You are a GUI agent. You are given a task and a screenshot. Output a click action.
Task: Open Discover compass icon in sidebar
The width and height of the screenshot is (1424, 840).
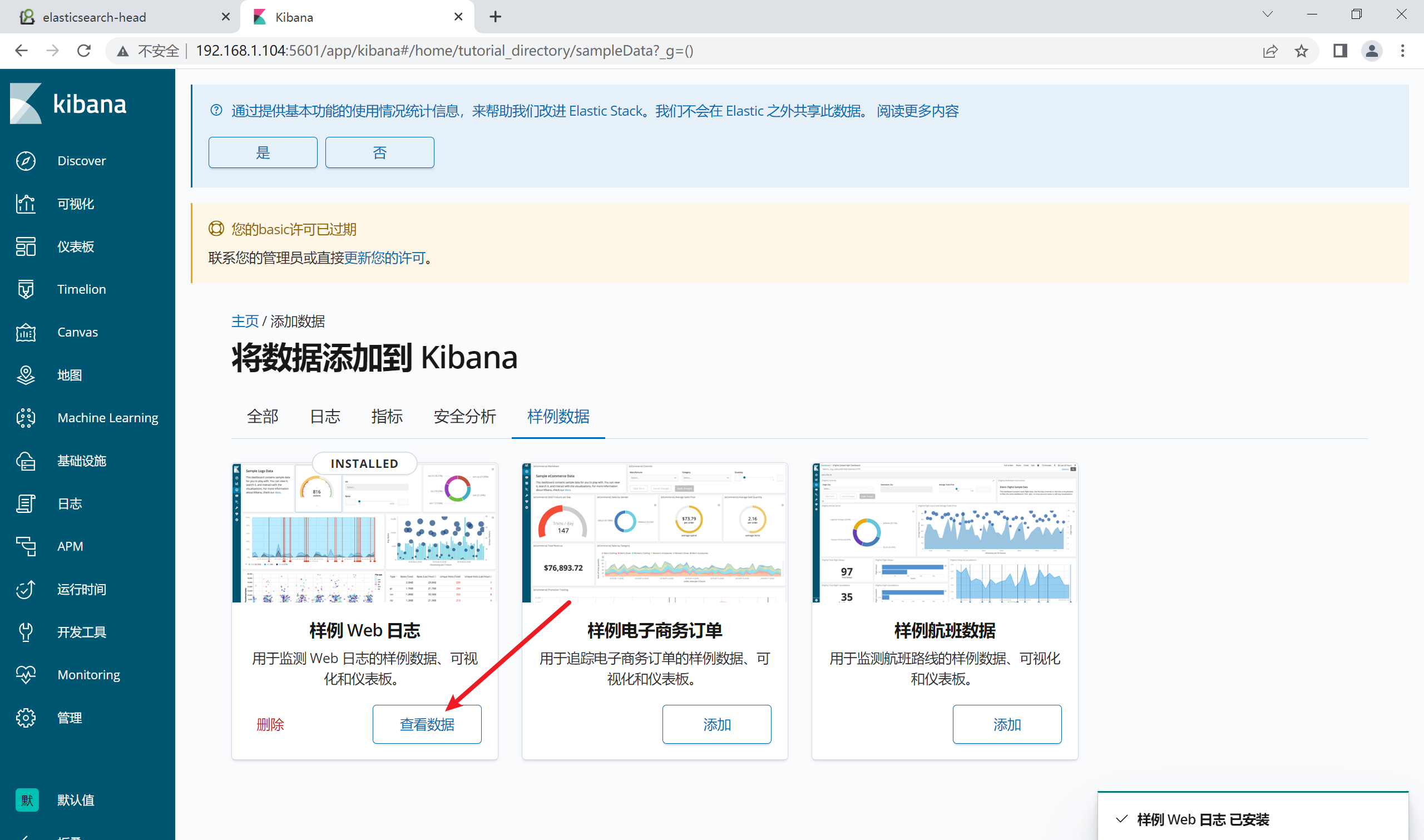pyautogui.click(x=26, y=161)
